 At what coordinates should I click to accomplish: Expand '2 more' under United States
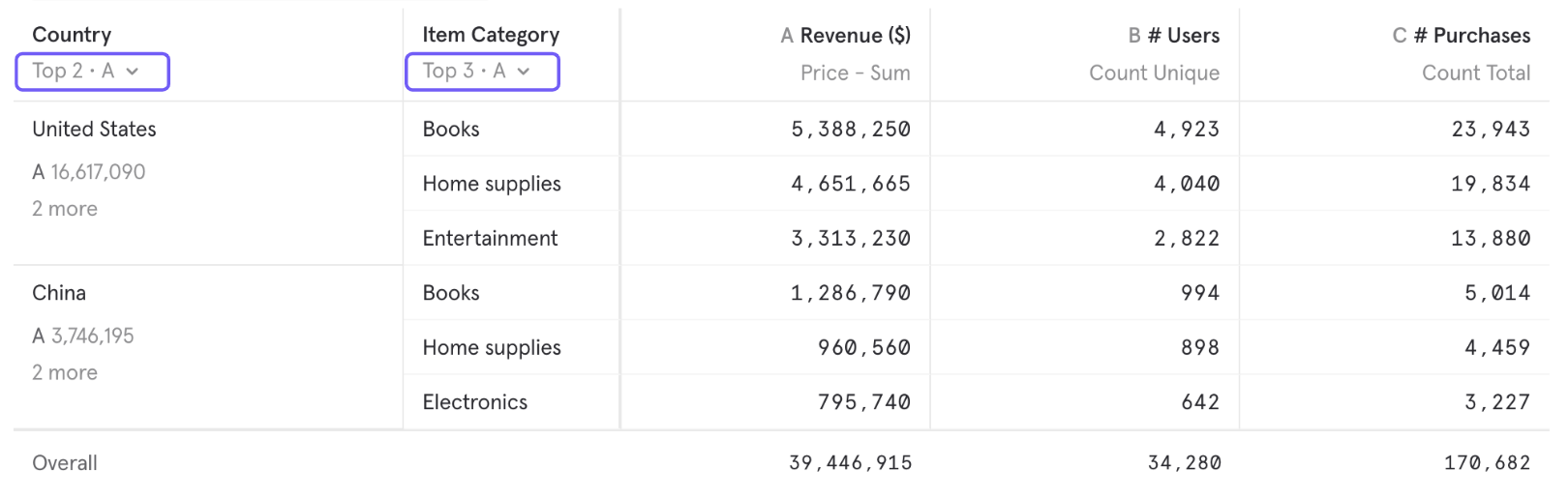pos(65,209)
